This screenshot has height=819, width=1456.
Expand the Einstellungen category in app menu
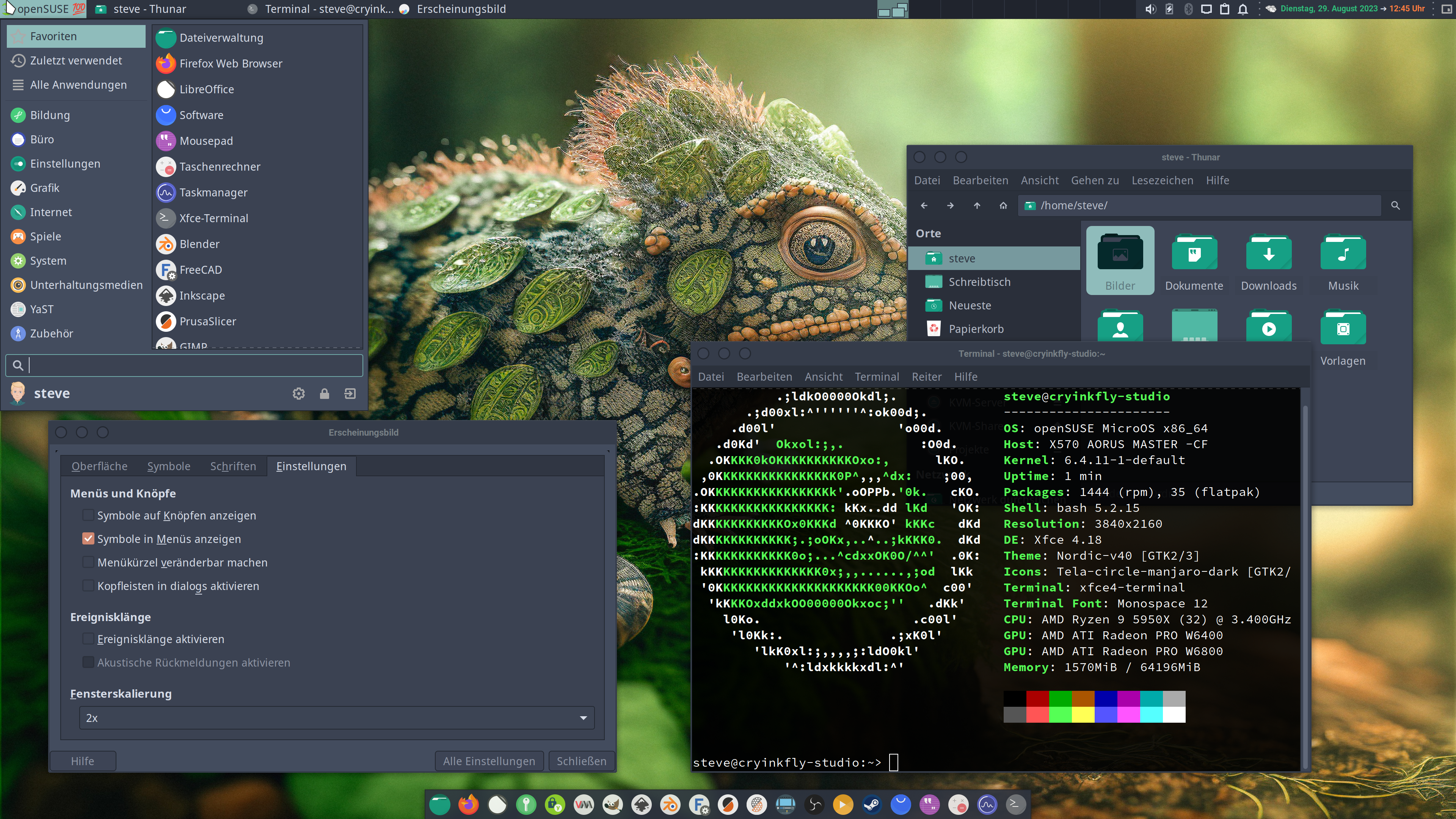65,164
